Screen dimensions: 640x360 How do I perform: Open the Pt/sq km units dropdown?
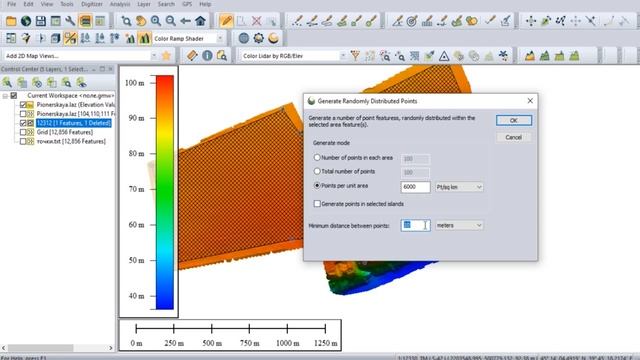459,187
